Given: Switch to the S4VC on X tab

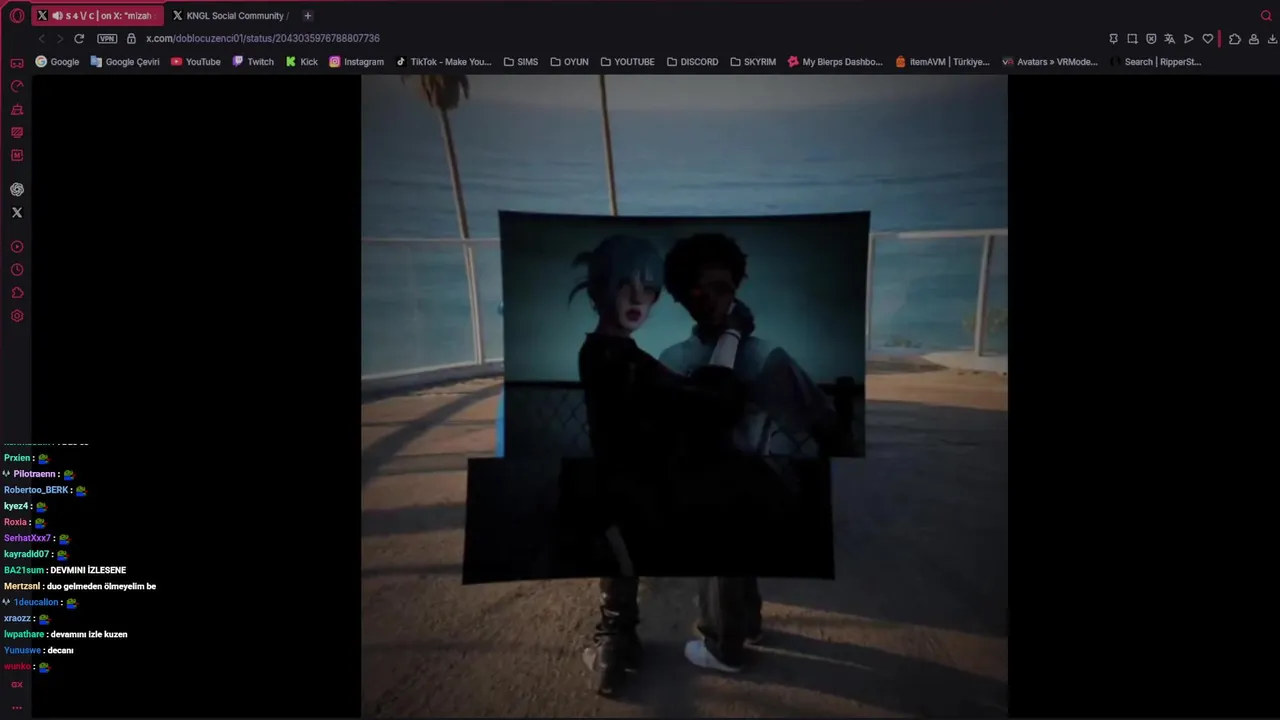Looking at the screenshot, I should tap(98, 16).
